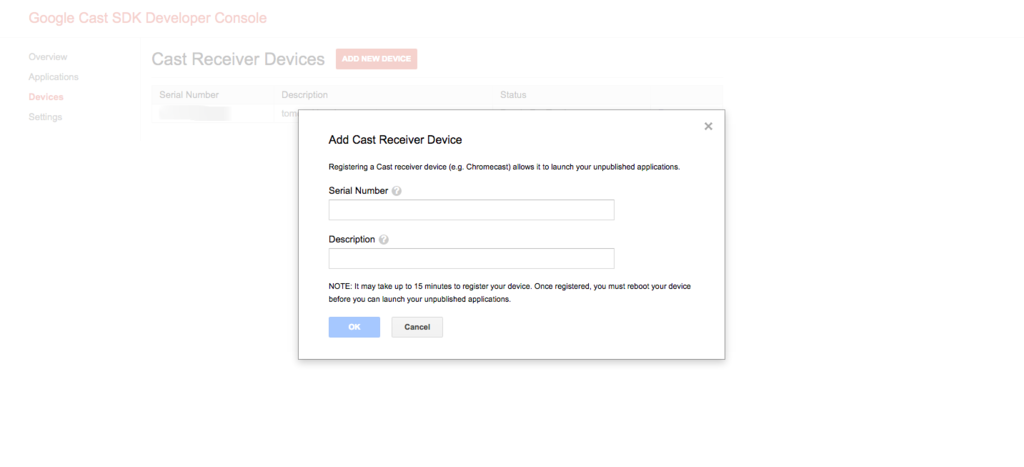The height and width of the screenshot is (467, 1024).
Task: Open Settings in the sidebar
Action: [45, 117]
